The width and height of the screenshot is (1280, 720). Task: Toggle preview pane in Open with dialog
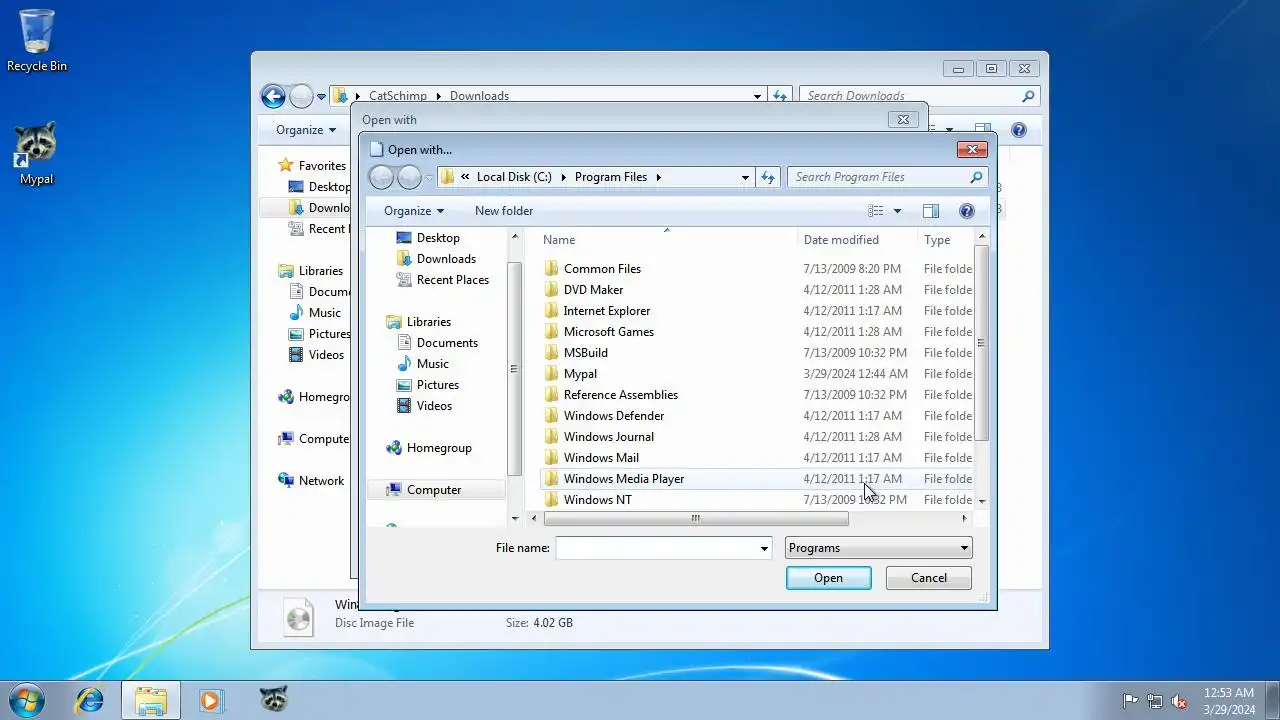tap(931, 211)
